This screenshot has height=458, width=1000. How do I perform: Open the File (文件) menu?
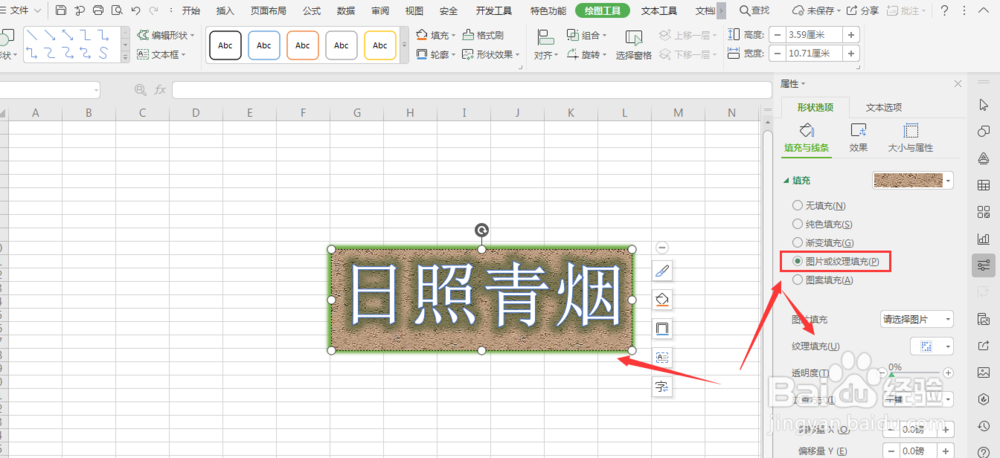coord(24,10)
